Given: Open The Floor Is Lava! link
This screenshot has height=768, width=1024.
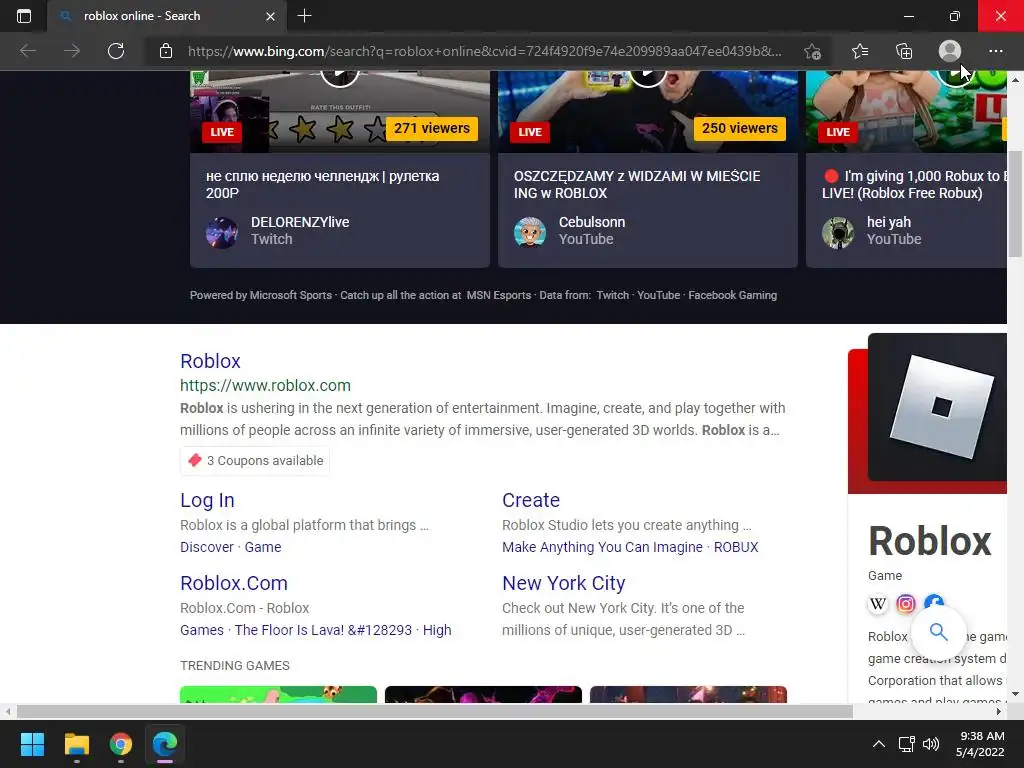Looking at the screenshot, I should (323, 630).
